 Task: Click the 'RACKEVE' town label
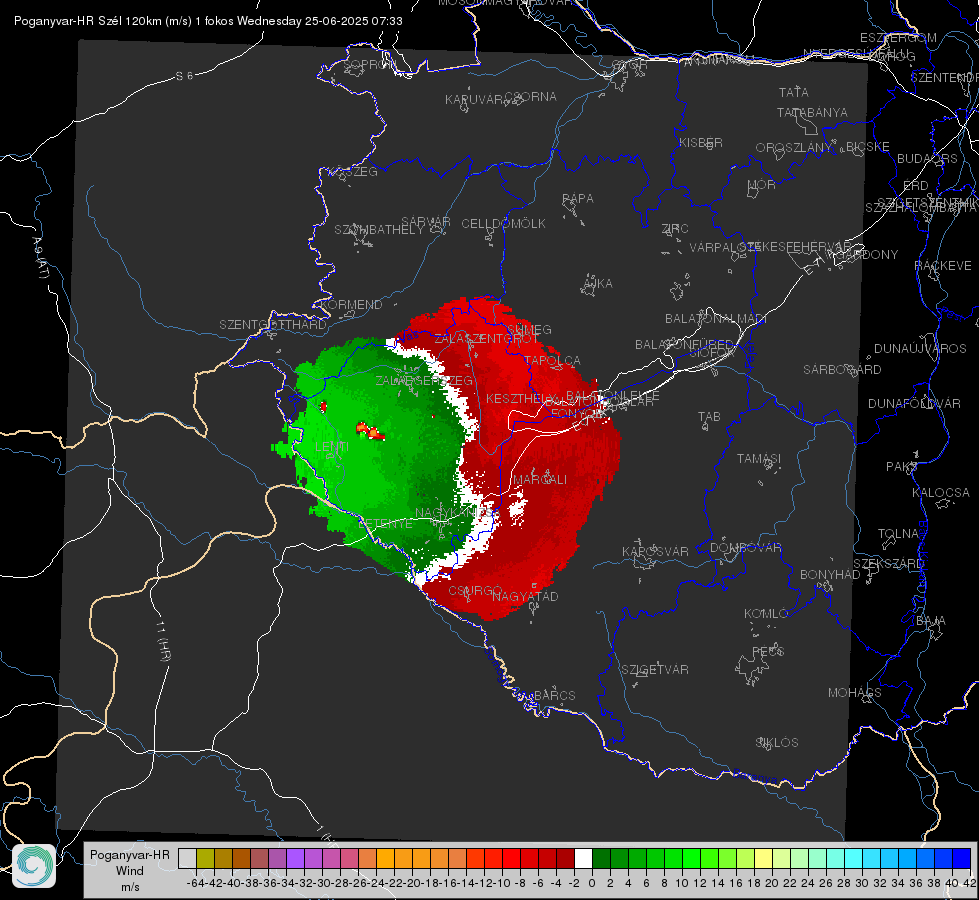[x=943, y=266]
